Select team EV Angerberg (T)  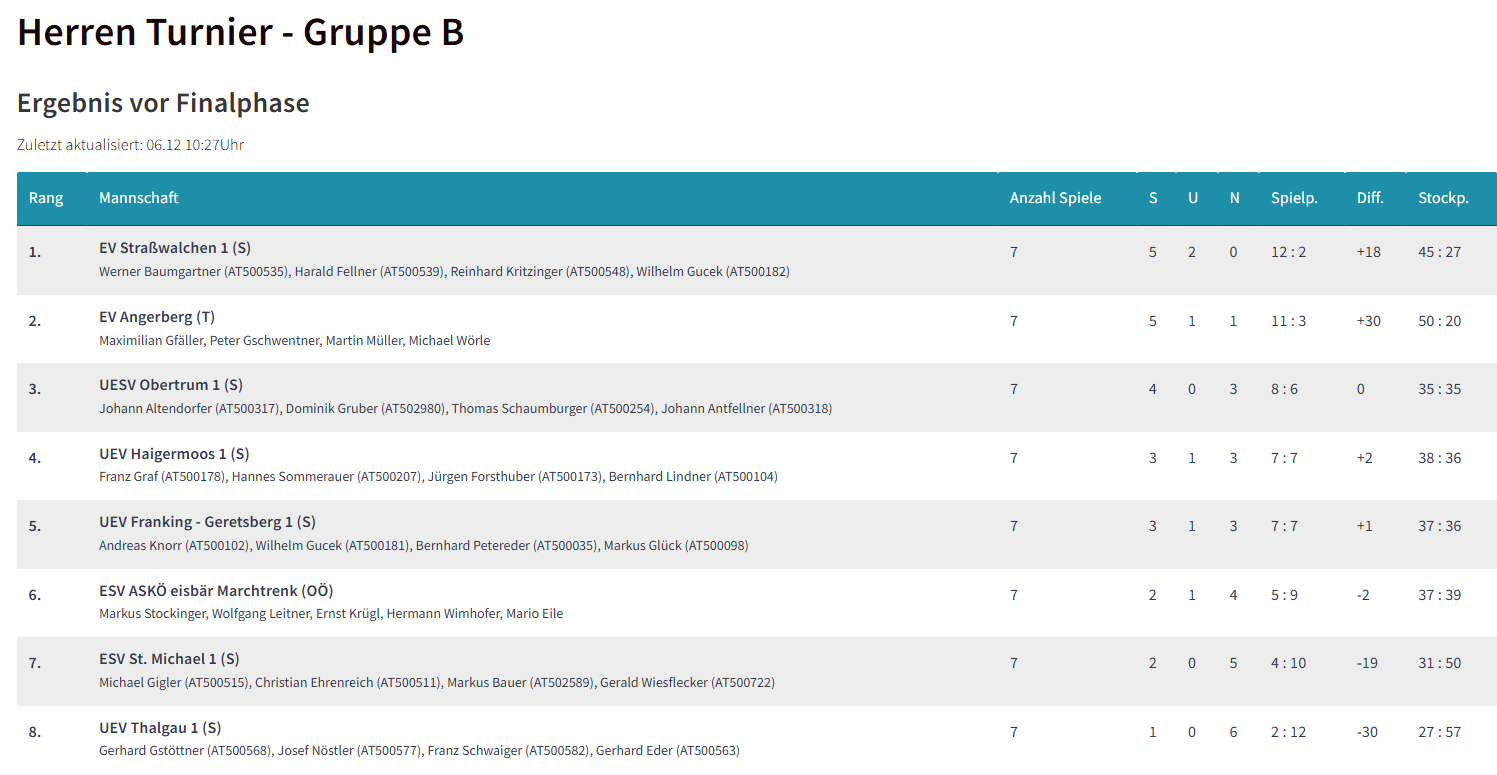pyautogui.click(x=157, y=317)
